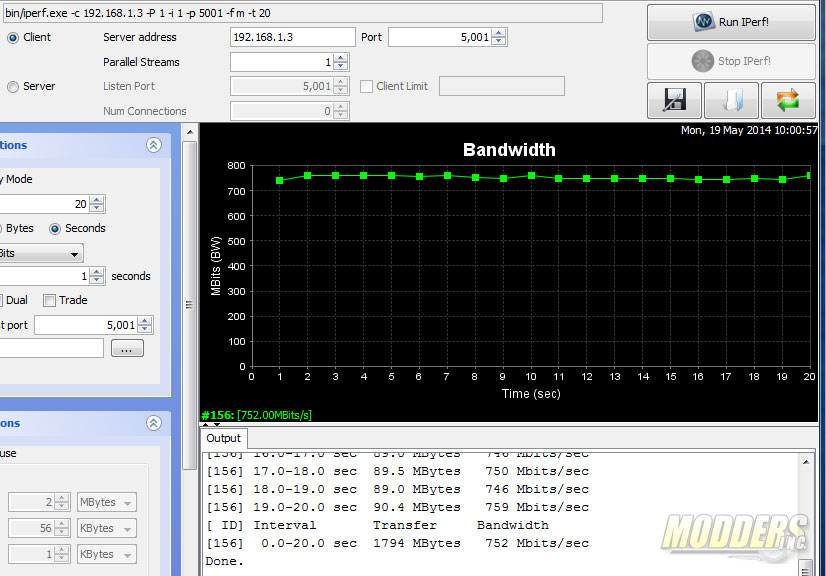This screenshot has width=826, height=576.
Task: Click the Port number field
Action: pyautogui.click(x=440, y=37)
